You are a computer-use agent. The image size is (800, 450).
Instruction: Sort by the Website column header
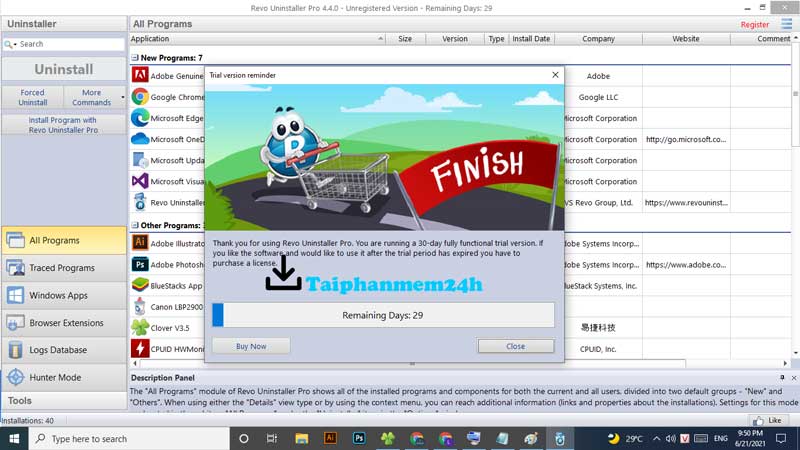click(686, 39)
